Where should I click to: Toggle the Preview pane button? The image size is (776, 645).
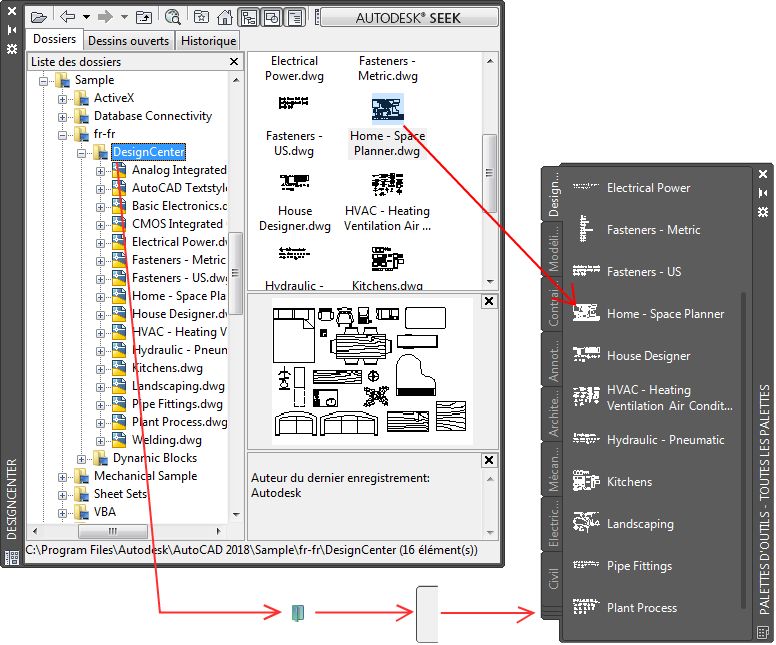click(x=272, y=18)
